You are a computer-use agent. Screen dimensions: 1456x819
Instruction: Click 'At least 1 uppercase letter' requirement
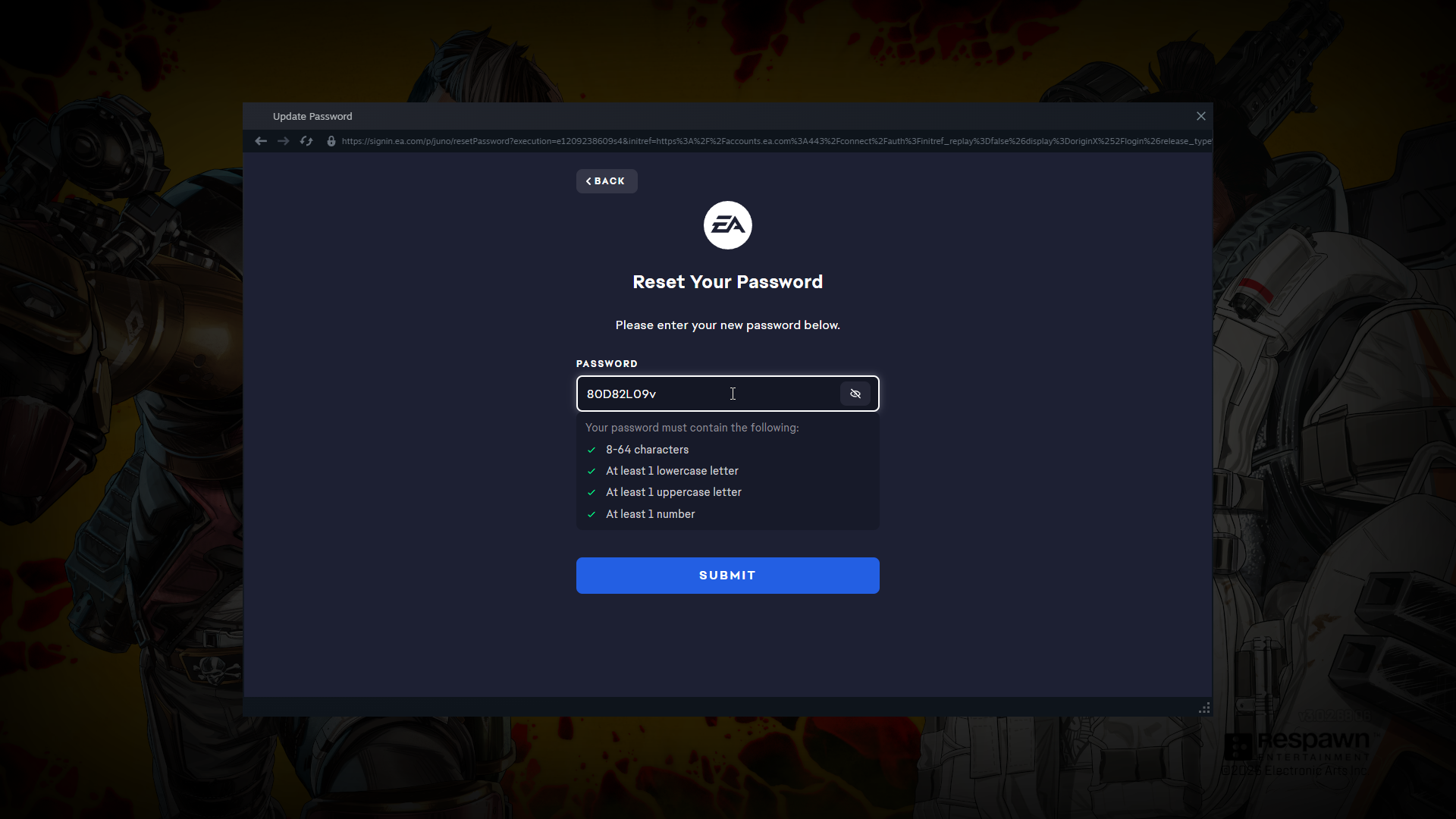point(673,492)
